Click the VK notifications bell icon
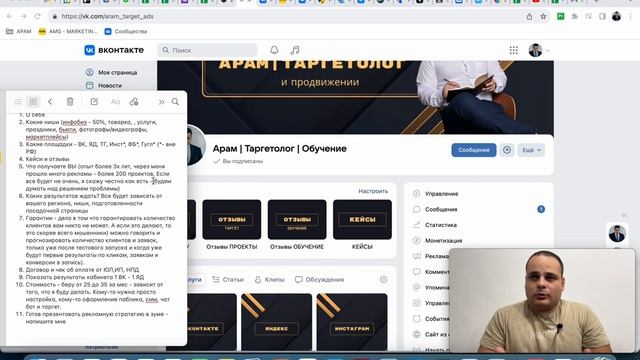This screenshot has height=360, width=640. pyautogui.click(x=274, y=50)
